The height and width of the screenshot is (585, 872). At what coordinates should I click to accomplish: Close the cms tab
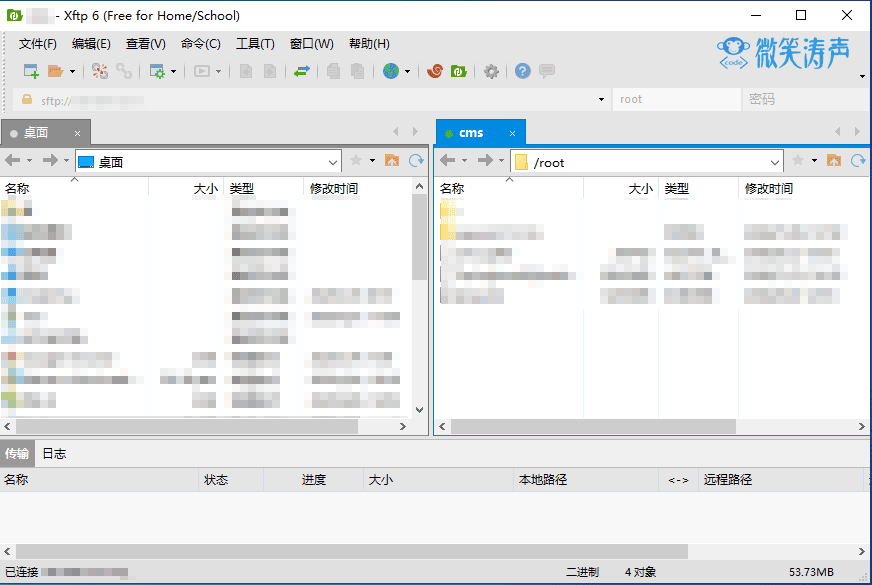(x=512, y=133)
